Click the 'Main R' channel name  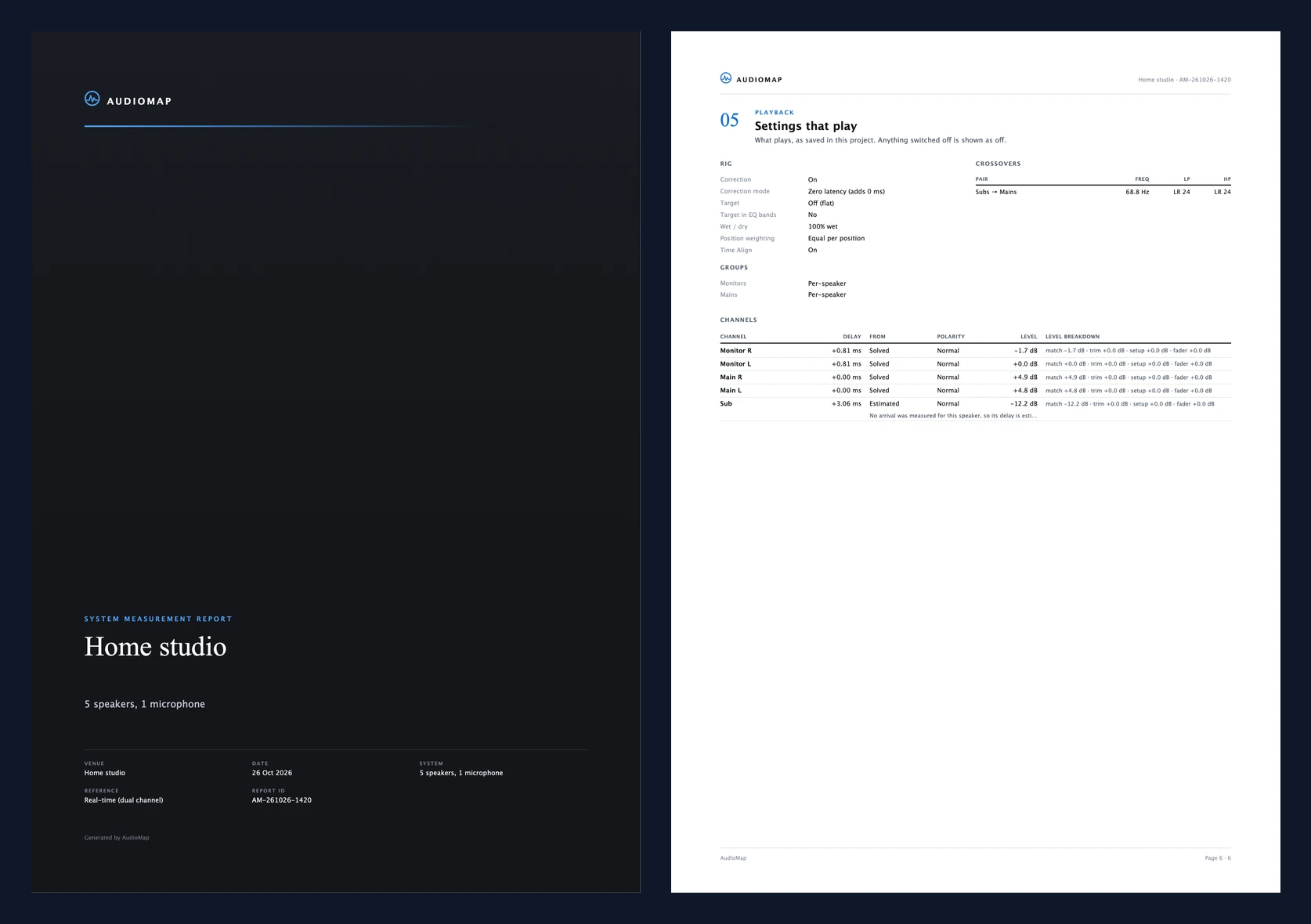coord(731,377)
